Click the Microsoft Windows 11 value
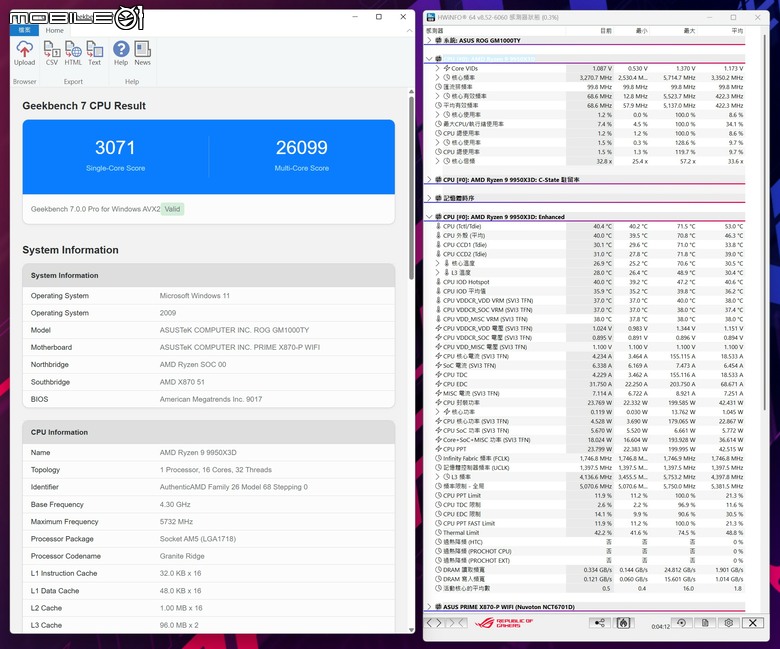The width and height of the screenshot is (780, 649). tap(195, 295)
